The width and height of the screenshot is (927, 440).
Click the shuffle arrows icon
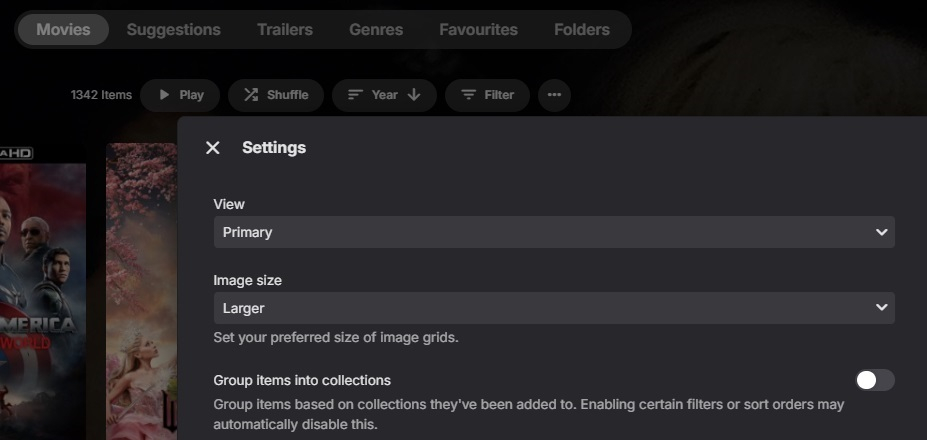point(250,95)
